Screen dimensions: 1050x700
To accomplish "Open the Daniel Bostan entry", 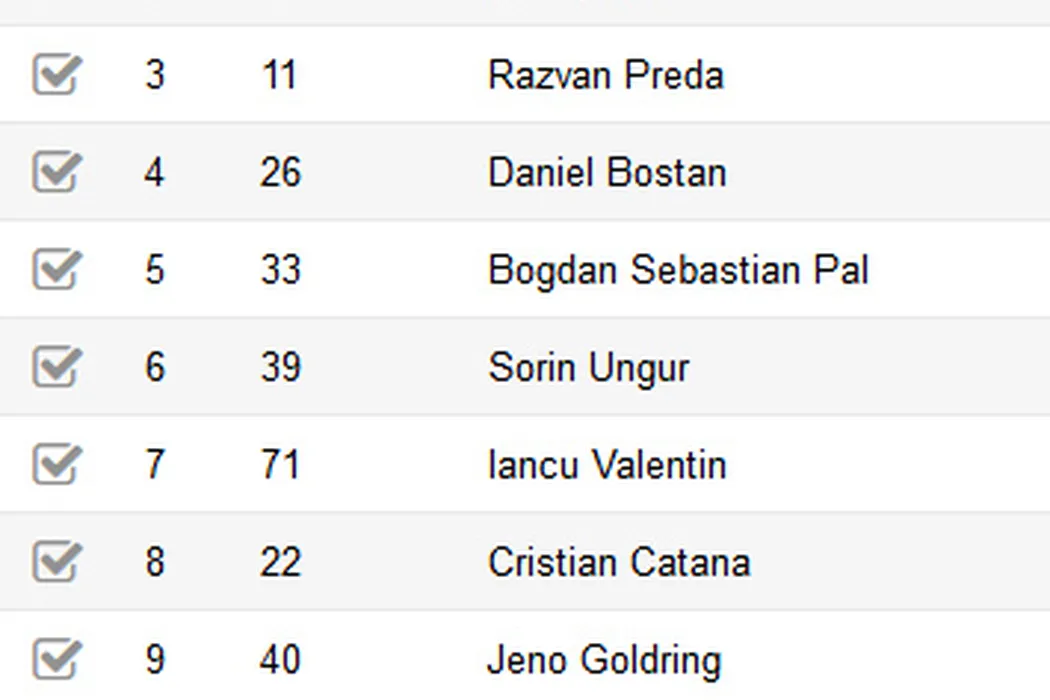I will (606, 173).
